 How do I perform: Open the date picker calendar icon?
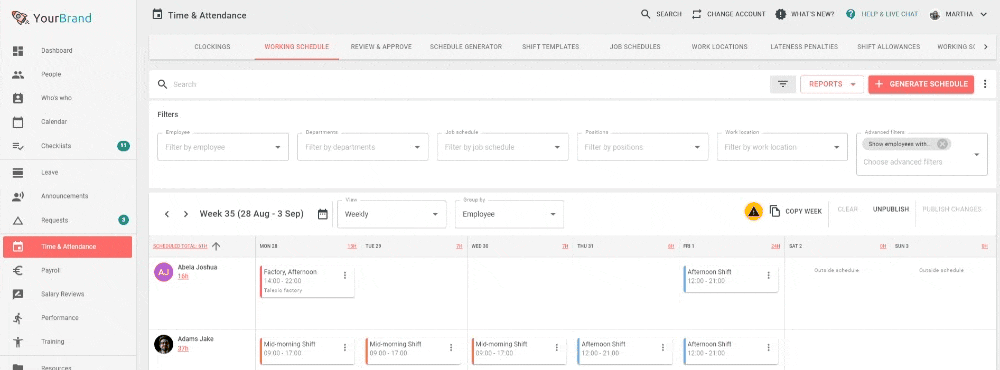323,214
